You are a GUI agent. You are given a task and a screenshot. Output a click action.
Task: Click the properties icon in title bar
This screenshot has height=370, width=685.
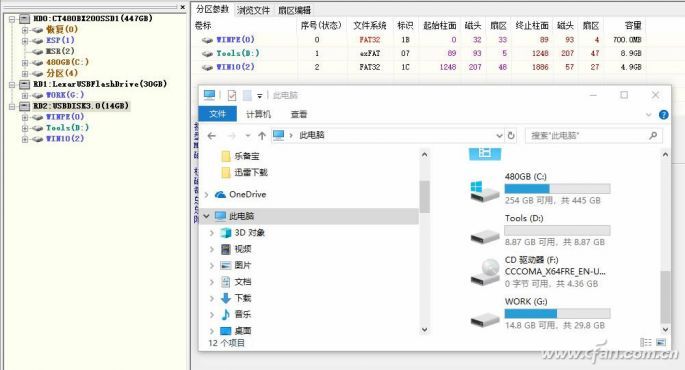(232, 95)
